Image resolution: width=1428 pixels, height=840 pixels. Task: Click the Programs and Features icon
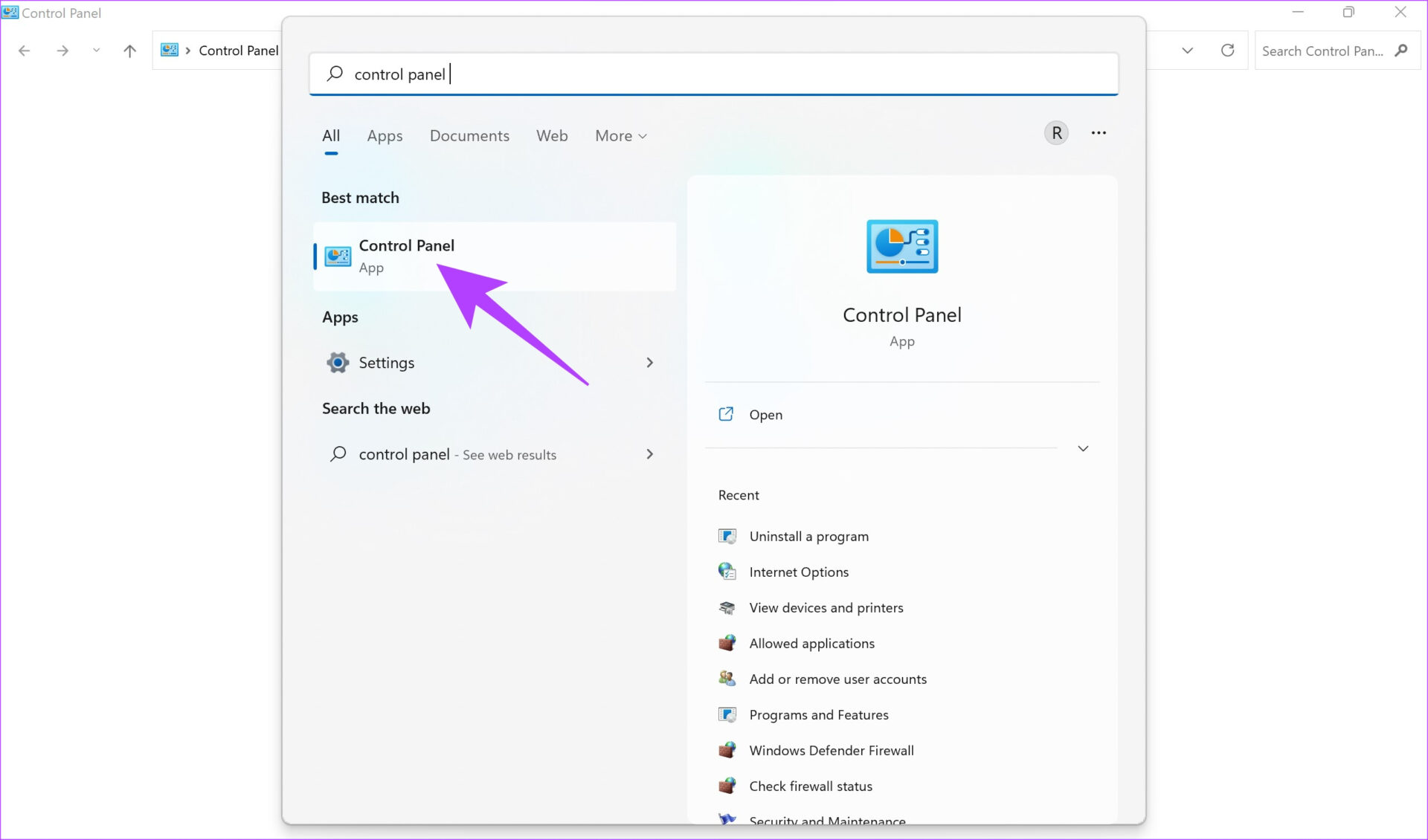click(x=727, y=714)
